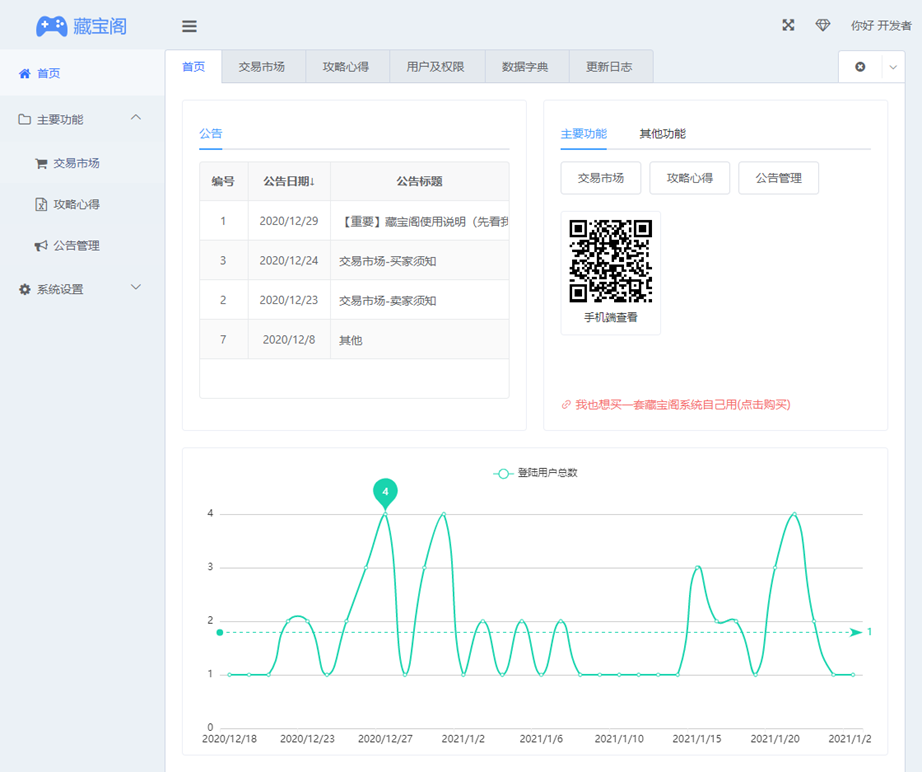Click the 公告标题 column header

pos(419,181)
